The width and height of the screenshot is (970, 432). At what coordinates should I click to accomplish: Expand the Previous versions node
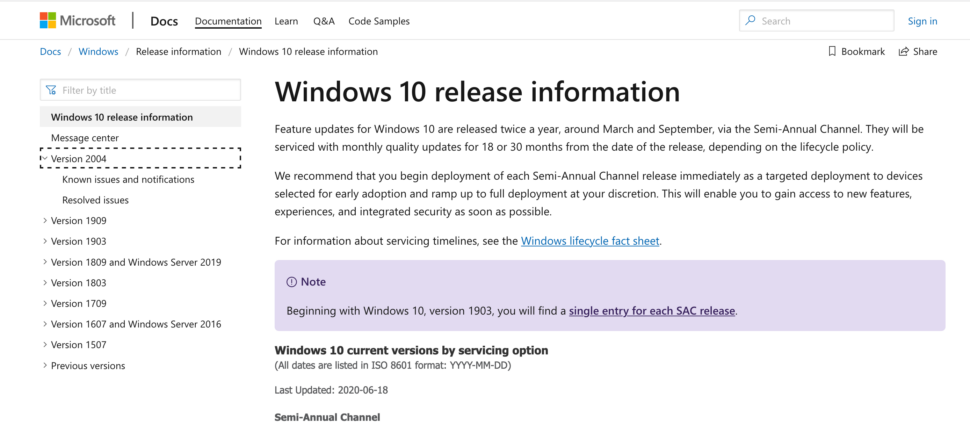coord(45,365)
